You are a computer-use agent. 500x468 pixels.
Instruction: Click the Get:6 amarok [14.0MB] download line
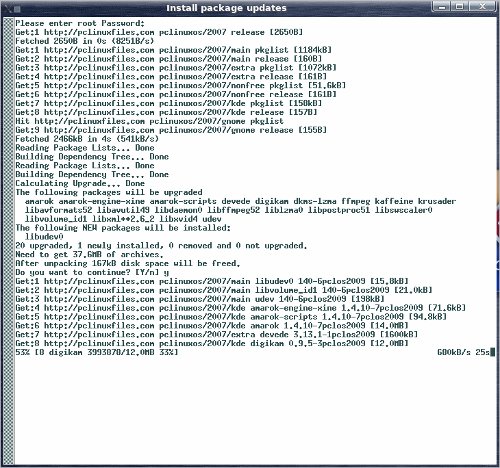tap(212, 326)
